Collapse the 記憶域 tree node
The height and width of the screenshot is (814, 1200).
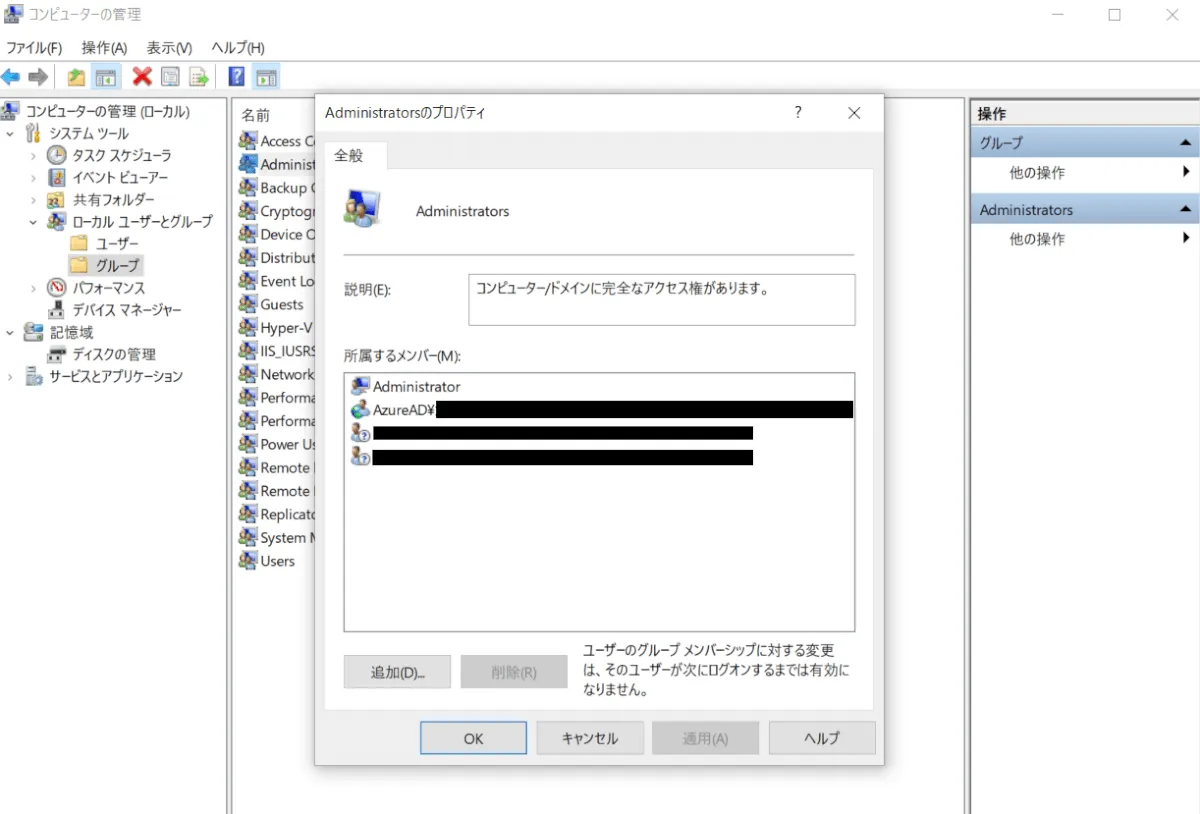pos(11,332)
